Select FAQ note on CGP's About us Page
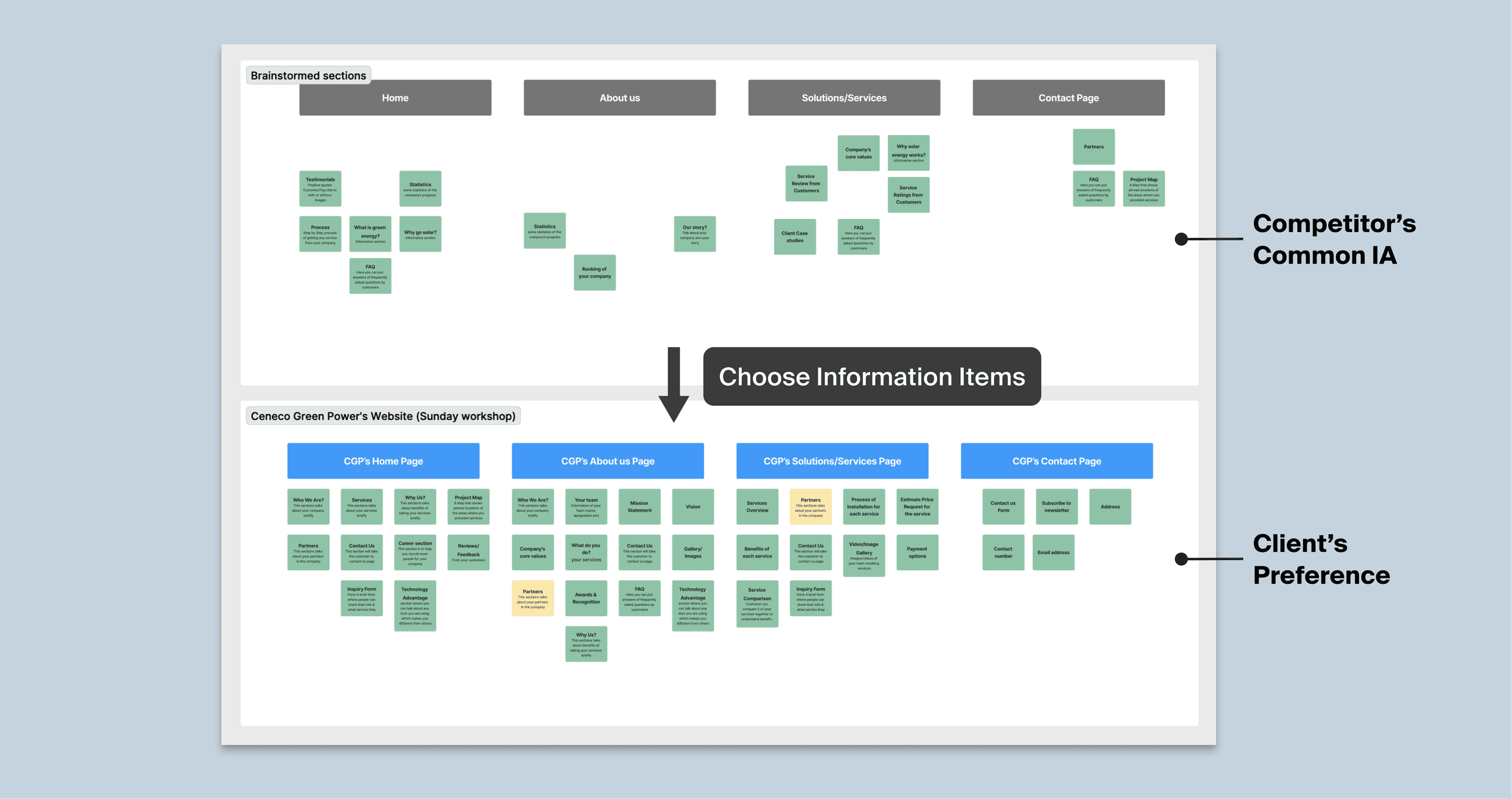The height and width of the screenshot is (799, 1512). point(639,598)
